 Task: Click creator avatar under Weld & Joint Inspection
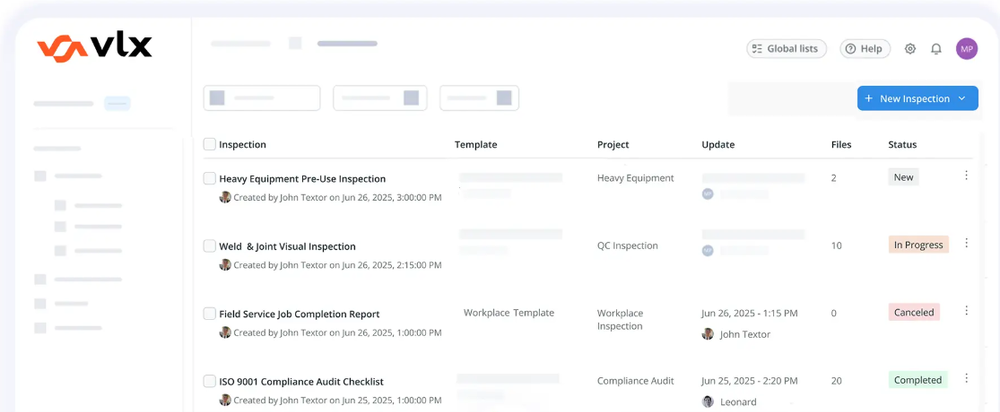225,265
